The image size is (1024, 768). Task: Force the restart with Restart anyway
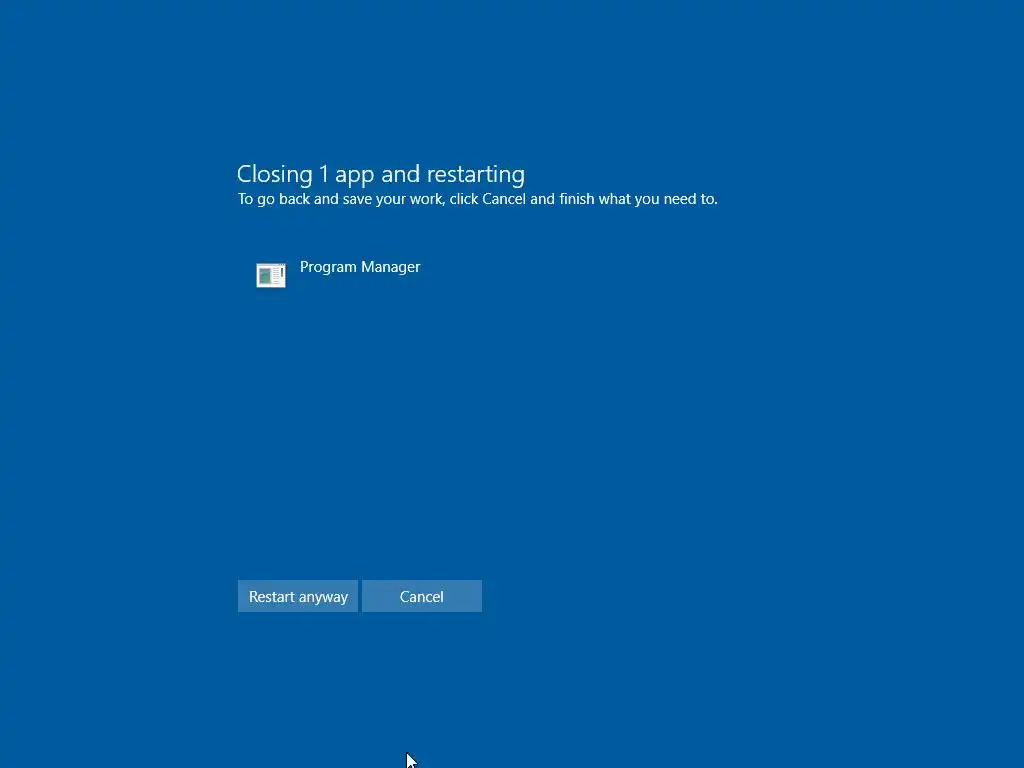pos(298,596)
